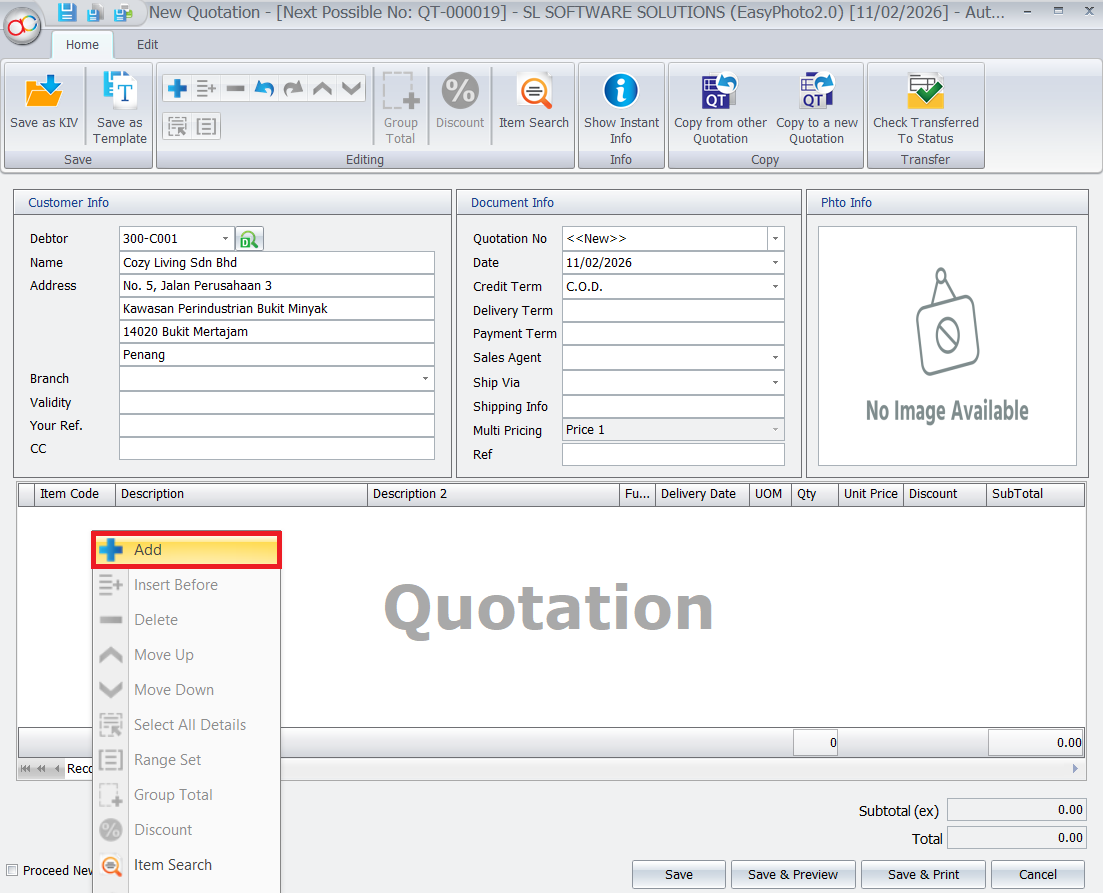Open the Credit Term dropdown
This screenshot has height=893, width=1103.
click(775, 287)
